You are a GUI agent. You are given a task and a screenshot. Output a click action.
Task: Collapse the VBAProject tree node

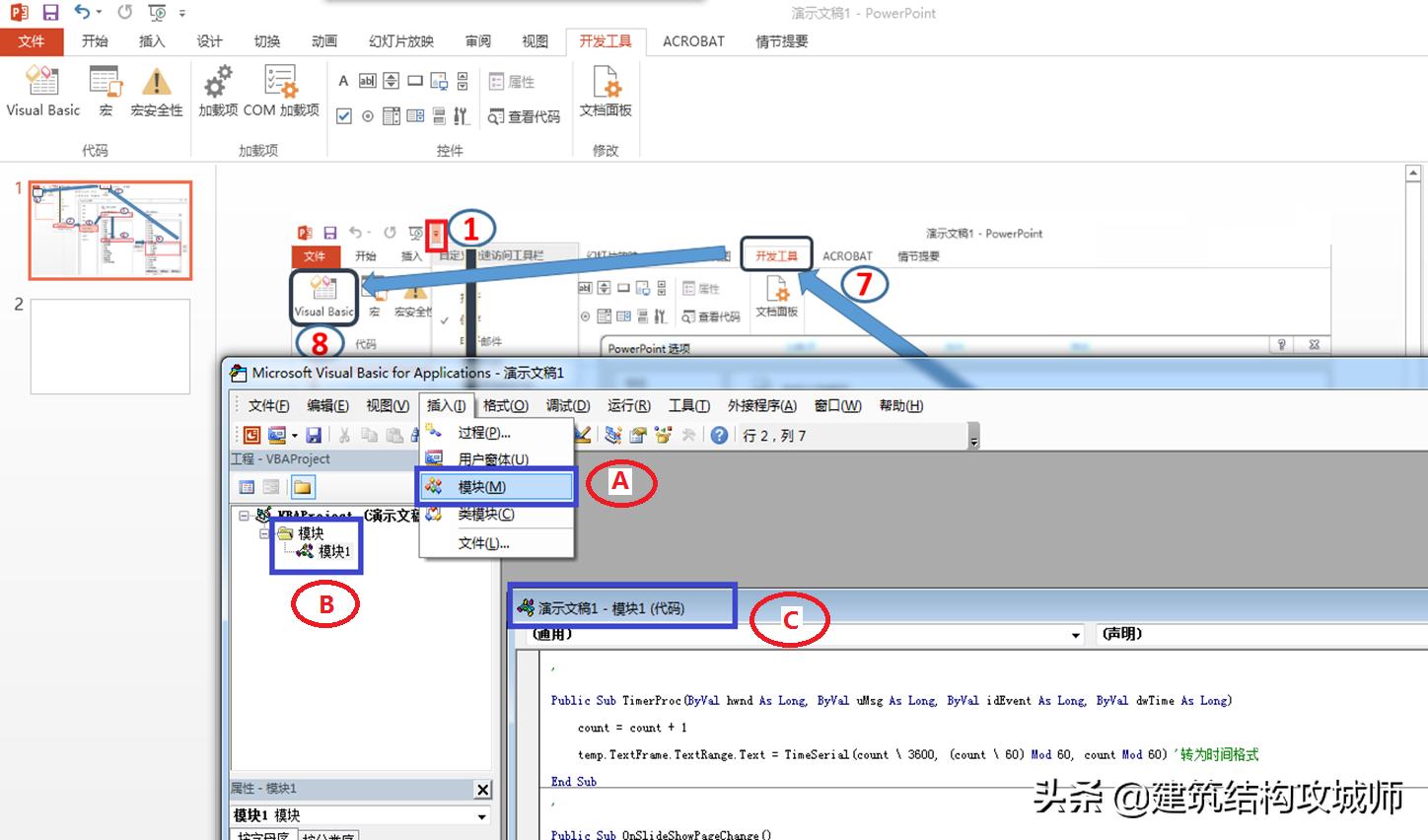coord(244,516)
